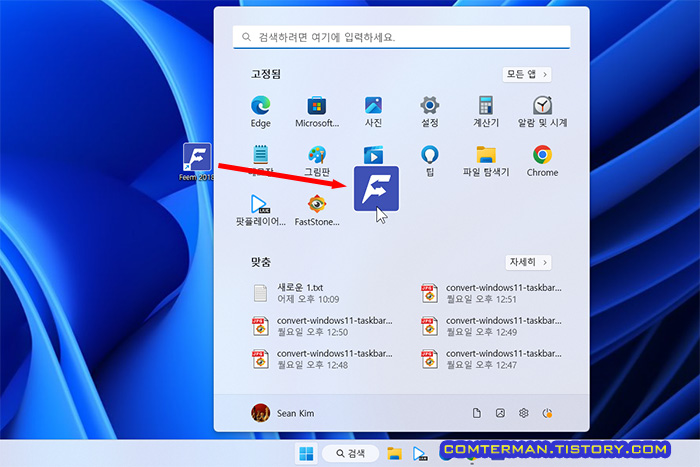Image resolution: width=700 pixels, height=467 pixels.
Task: Open convert-windows11-taskbar file from 12:48
Action: 321,359
